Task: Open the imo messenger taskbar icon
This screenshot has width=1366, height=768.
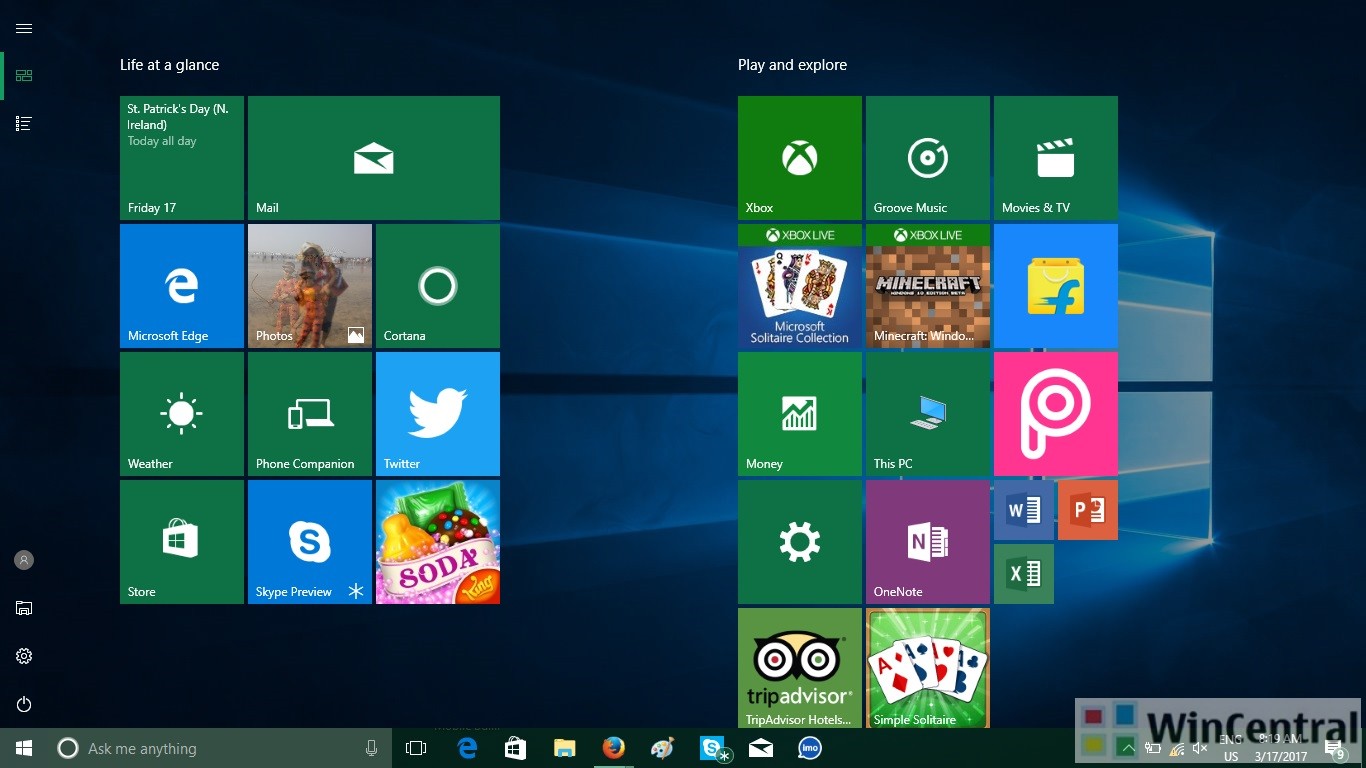Action: point(810,748)
